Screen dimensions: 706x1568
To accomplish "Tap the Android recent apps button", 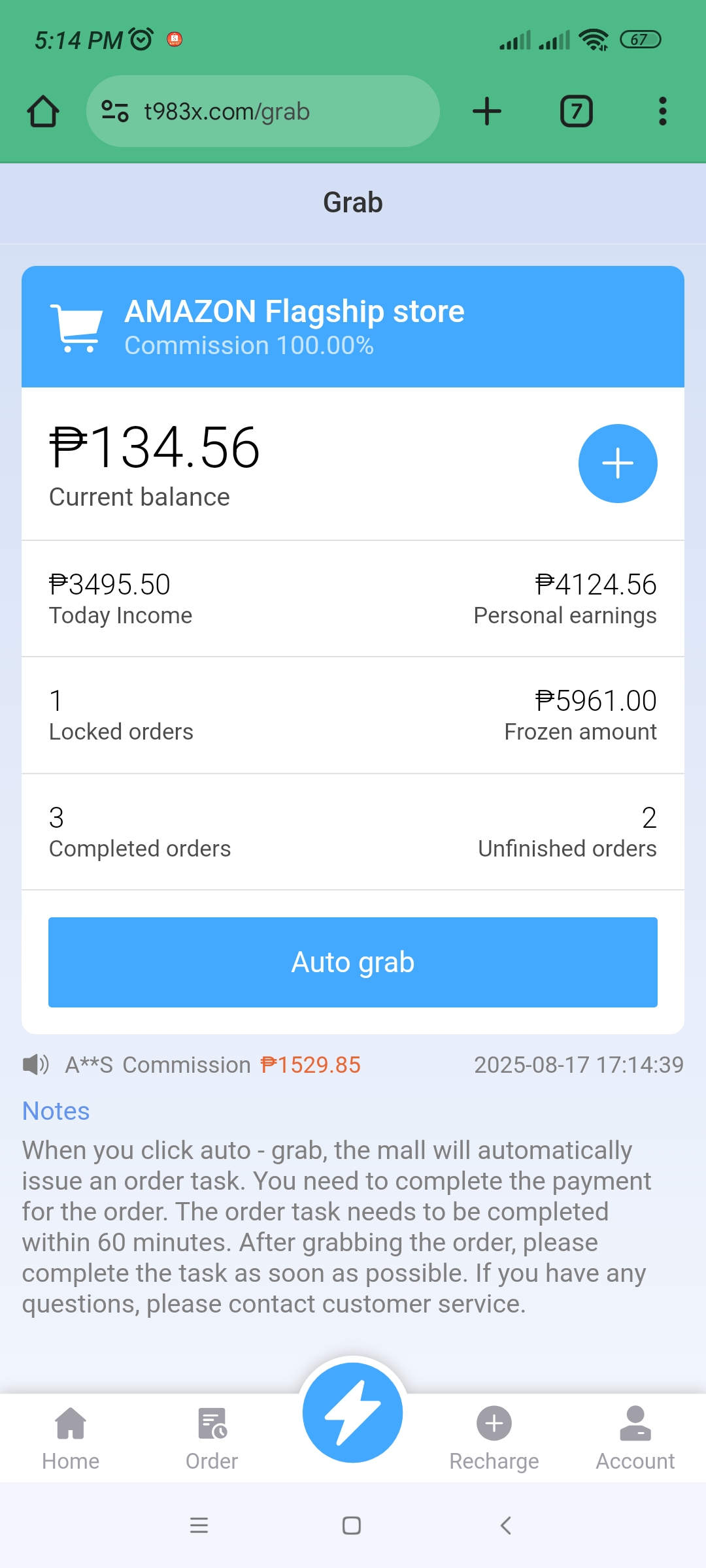I will [x=199, y=1526].
